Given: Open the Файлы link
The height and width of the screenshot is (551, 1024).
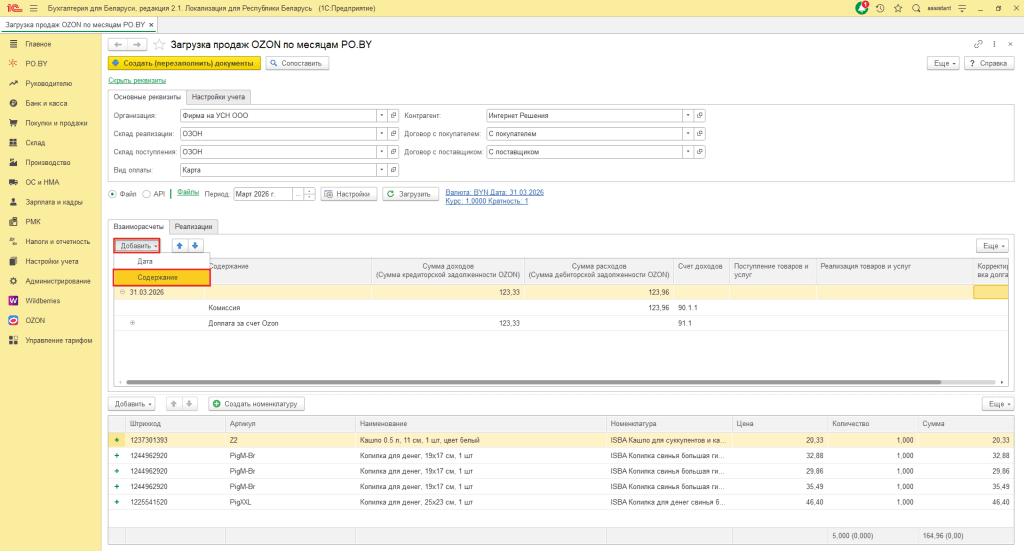Looking at the screenshot, I should coord(188,193).
